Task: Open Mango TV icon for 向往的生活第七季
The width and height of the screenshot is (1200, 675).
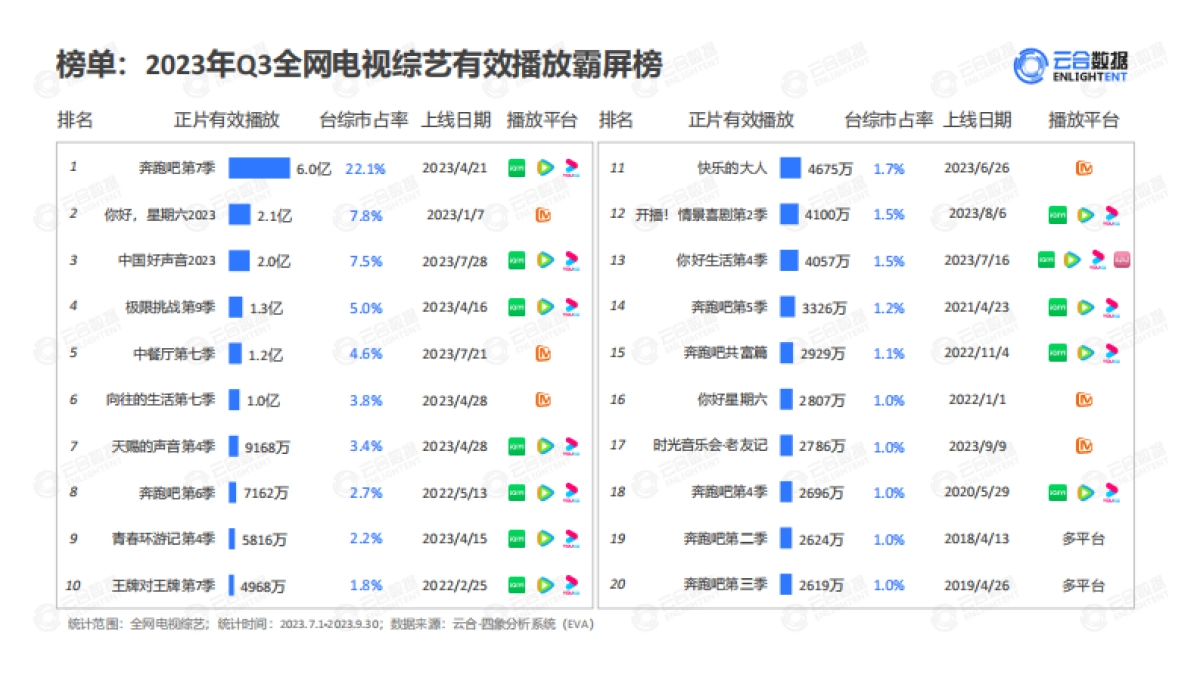Action: click(x=541, y=398)
